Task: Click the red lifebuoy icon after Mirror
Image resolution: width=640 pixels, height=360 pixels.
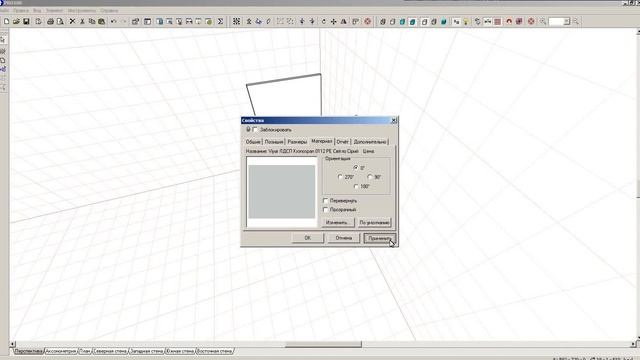Action: click(x=368, y=21)
